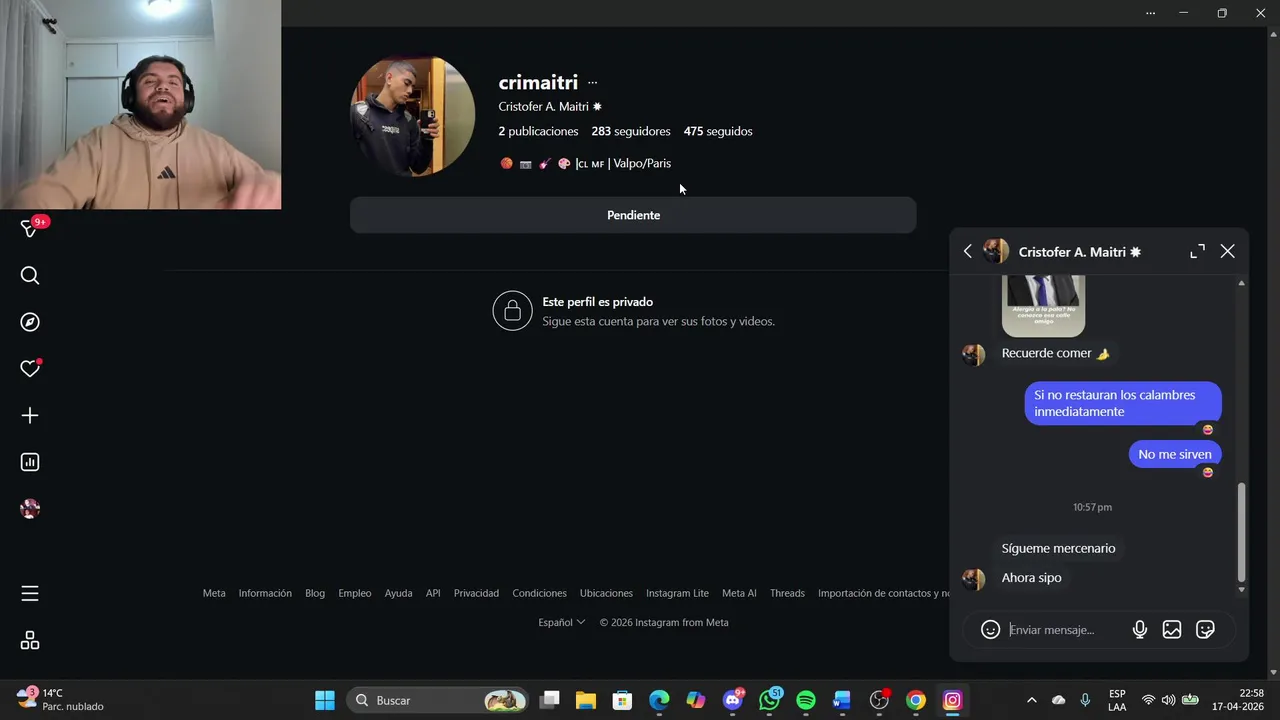Viewport: 1280px width, 720px height.
Task: Open weather widget showing 14°C
Action: 62,699
